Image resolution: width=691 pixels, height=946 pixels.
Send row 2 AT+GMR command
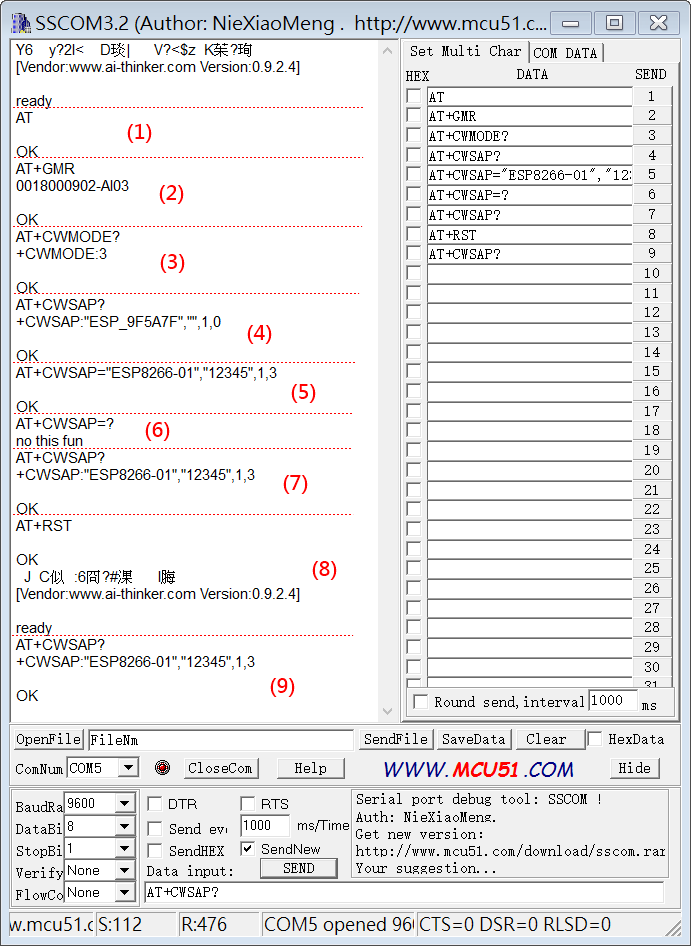(x=651, y=115)
